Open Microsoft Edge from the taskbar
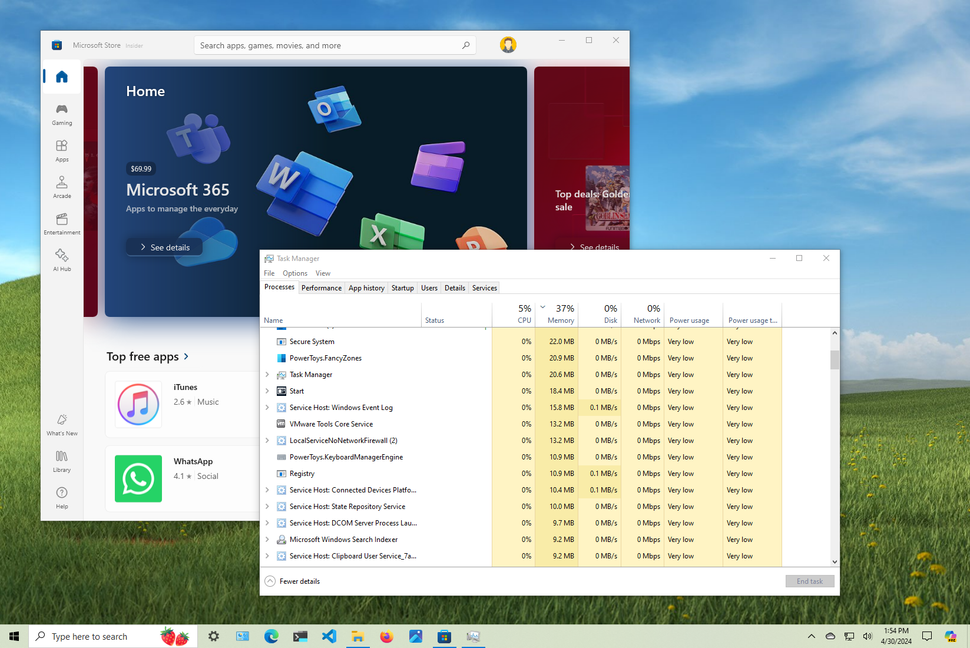 coord(271,636)
